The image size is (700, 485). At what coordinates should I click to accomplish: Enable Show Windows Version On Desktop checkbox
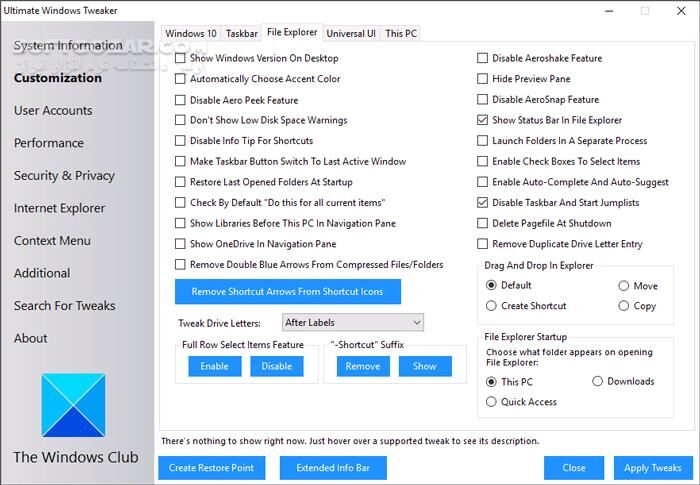pyautogui.click(x=181, y=58)
